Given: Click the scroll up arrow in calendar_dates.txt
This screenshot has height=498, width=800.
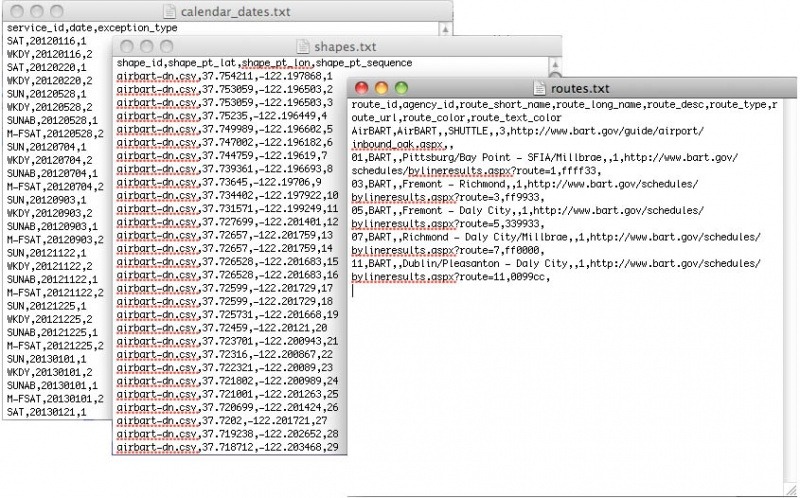Looking at the screenshot, I should [445, 29].
